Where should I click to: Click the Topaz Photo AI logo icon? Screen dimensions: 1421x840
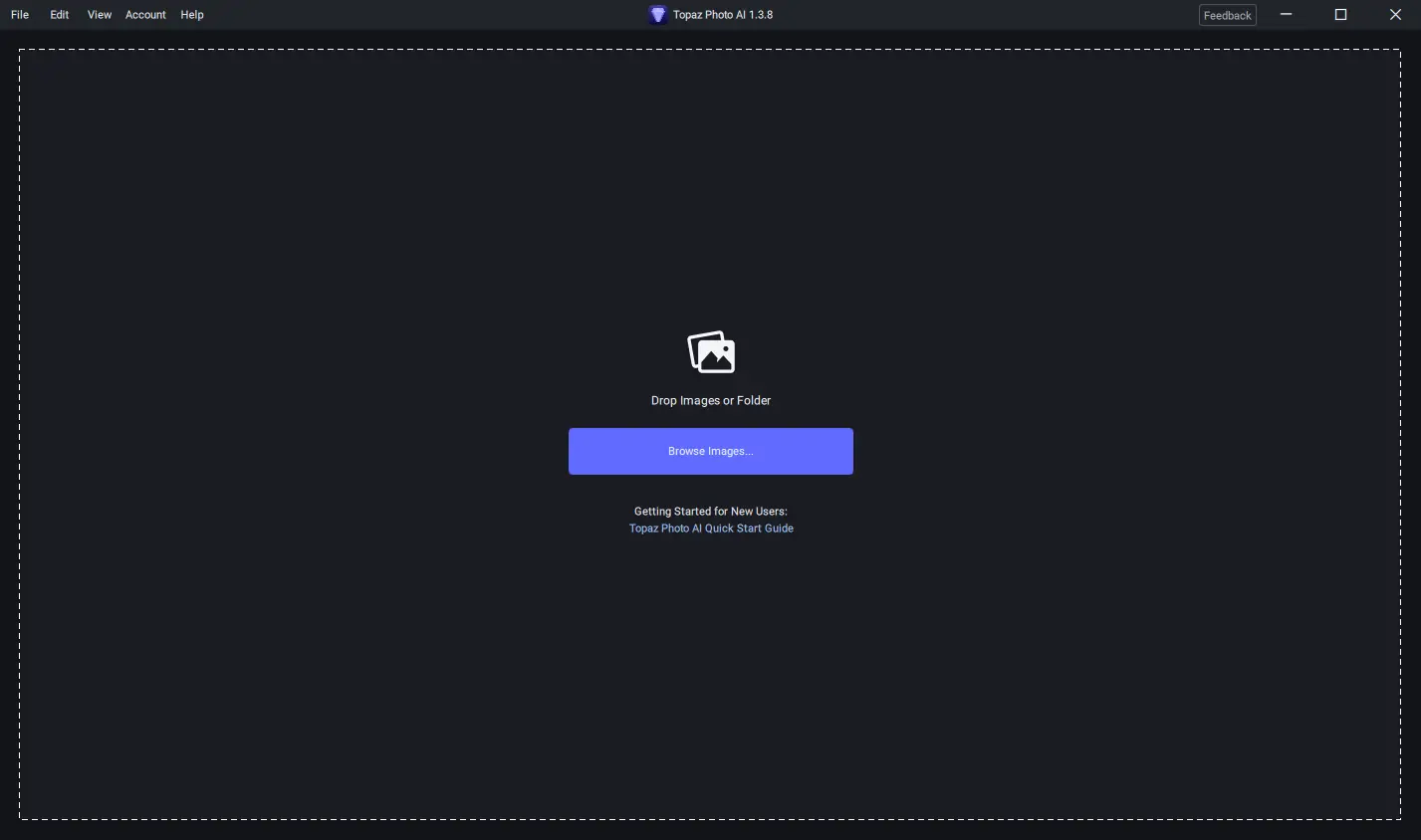tap(657, 15)
